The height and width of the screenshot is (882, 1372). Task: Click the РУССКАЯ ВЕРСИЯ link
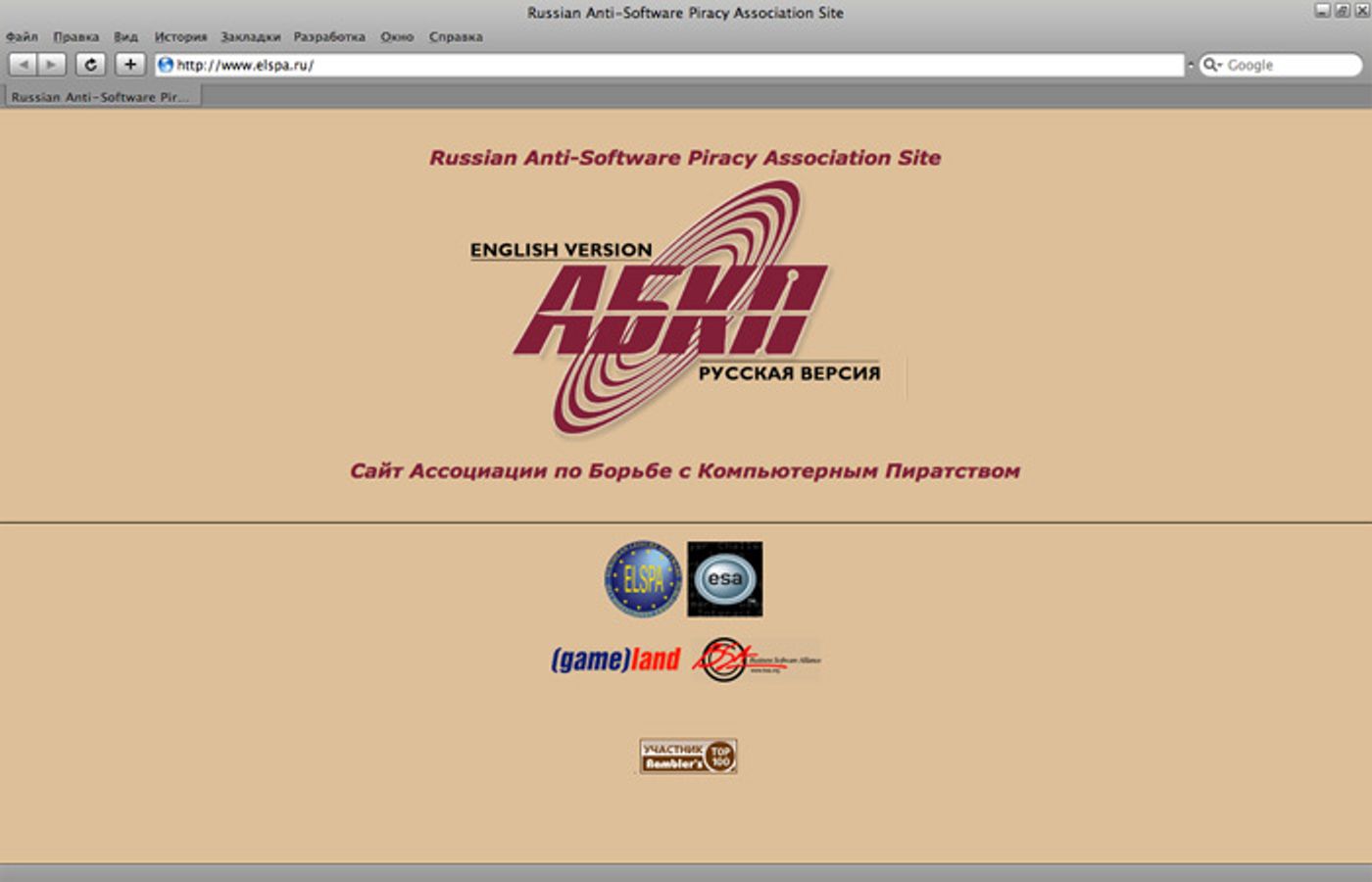pos(789,373)
